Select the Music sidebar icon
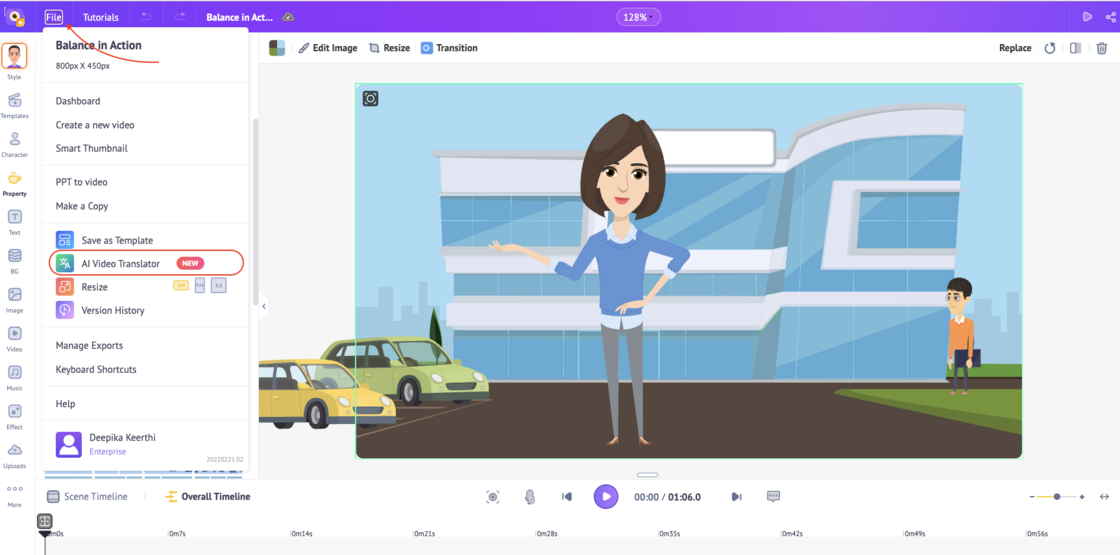 tap(14, 376)
